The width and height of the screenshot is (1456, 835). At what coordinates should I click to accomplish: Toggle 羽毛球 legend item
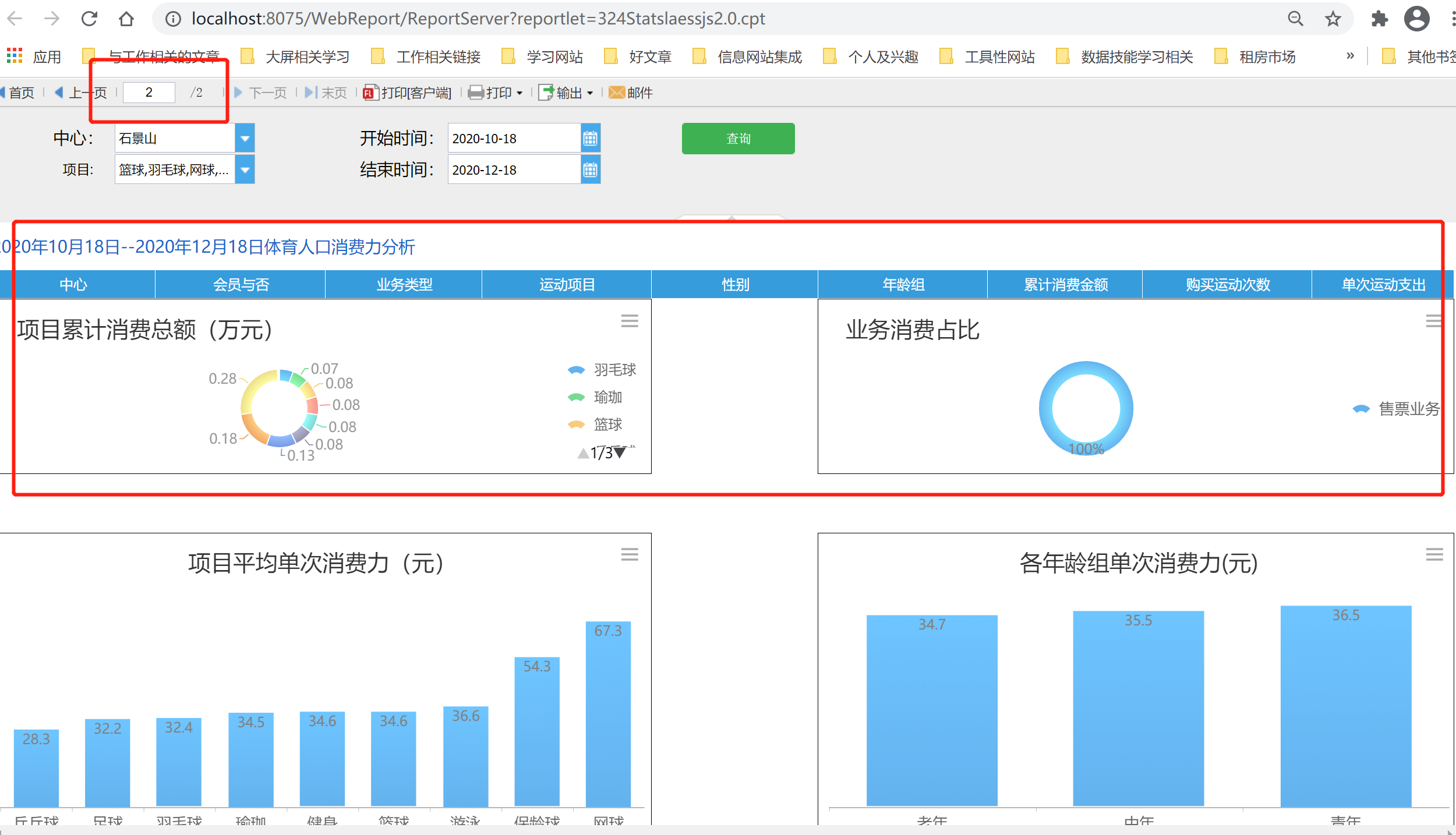pos(602,370)
